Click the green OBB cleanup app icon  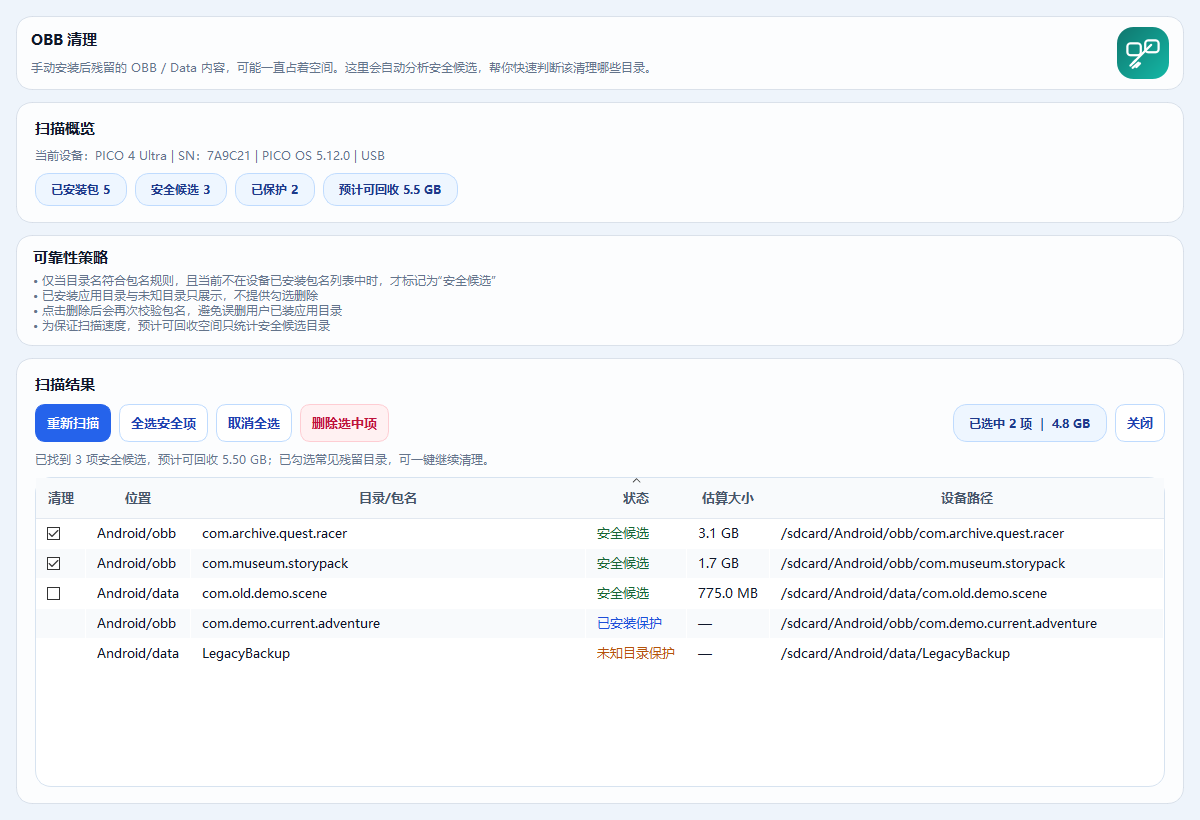[x=1143, y=53]
